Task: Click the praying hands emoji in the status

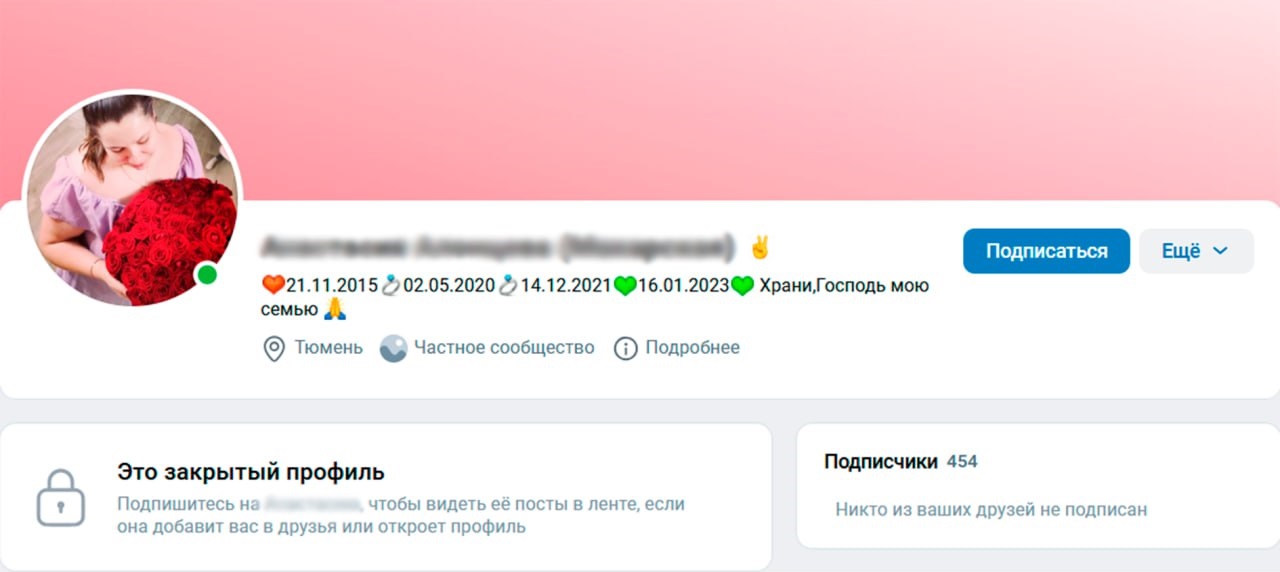Action: click(334, 309)
